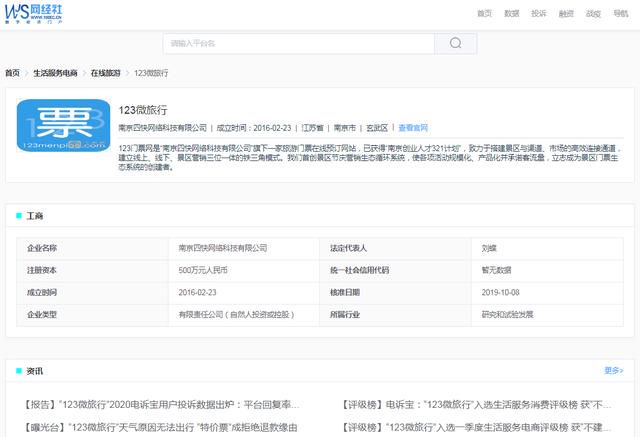Open 【评级榜】电诉宝 生活服务消费评级榜 article

pos(477,405)
